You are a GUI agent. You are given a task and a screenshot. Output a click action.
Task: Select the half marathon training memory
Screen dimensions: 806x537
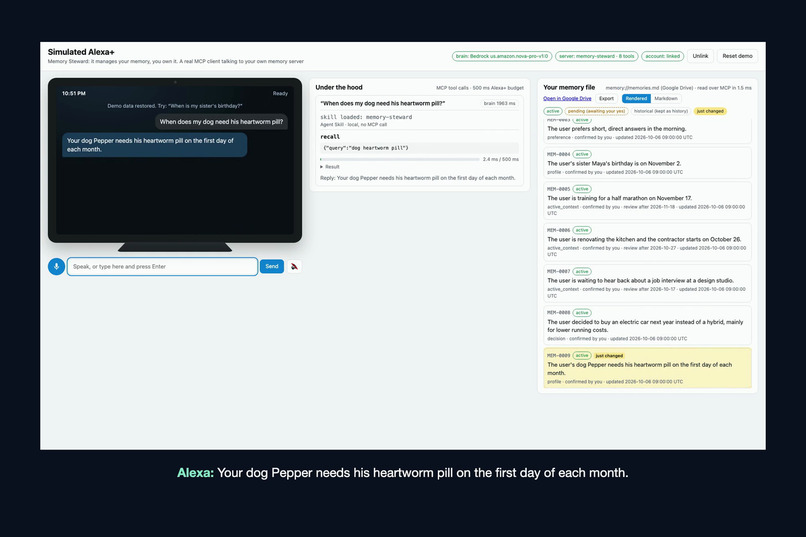tap(647, 201)
